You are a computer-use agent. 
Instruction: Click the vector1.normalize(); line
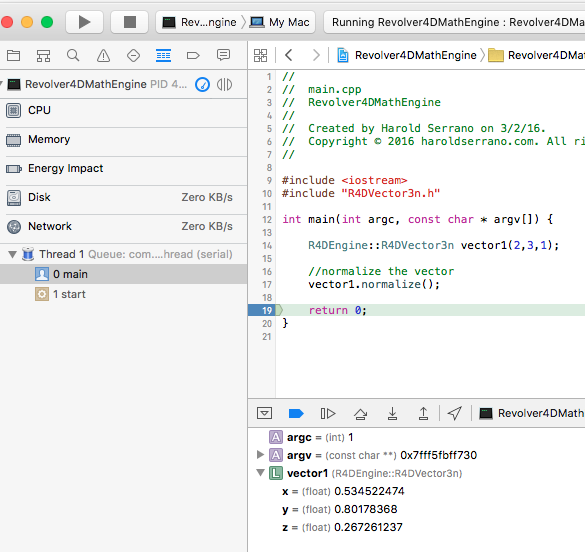[x=374, y=285]
